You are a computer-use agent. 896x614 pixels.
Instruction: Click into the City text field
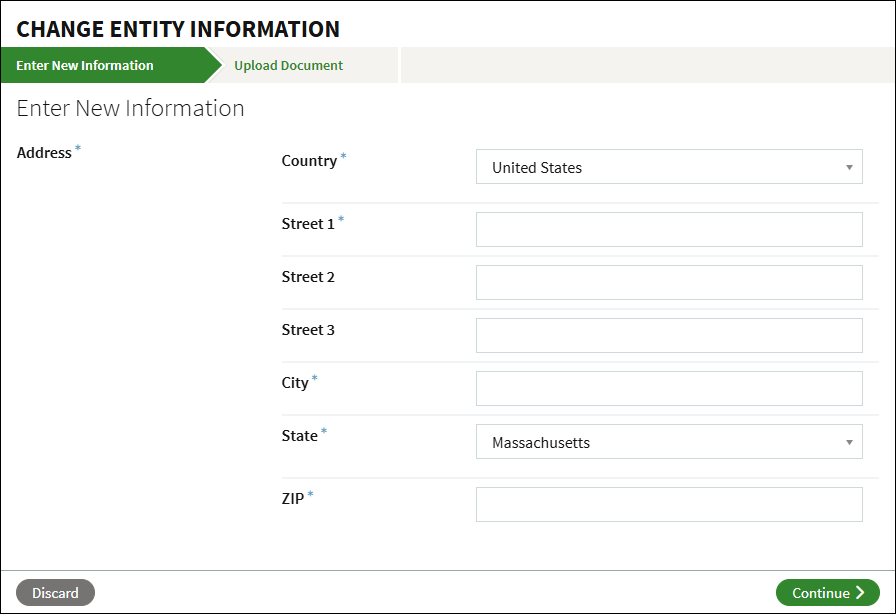click(x=669, y=389)
